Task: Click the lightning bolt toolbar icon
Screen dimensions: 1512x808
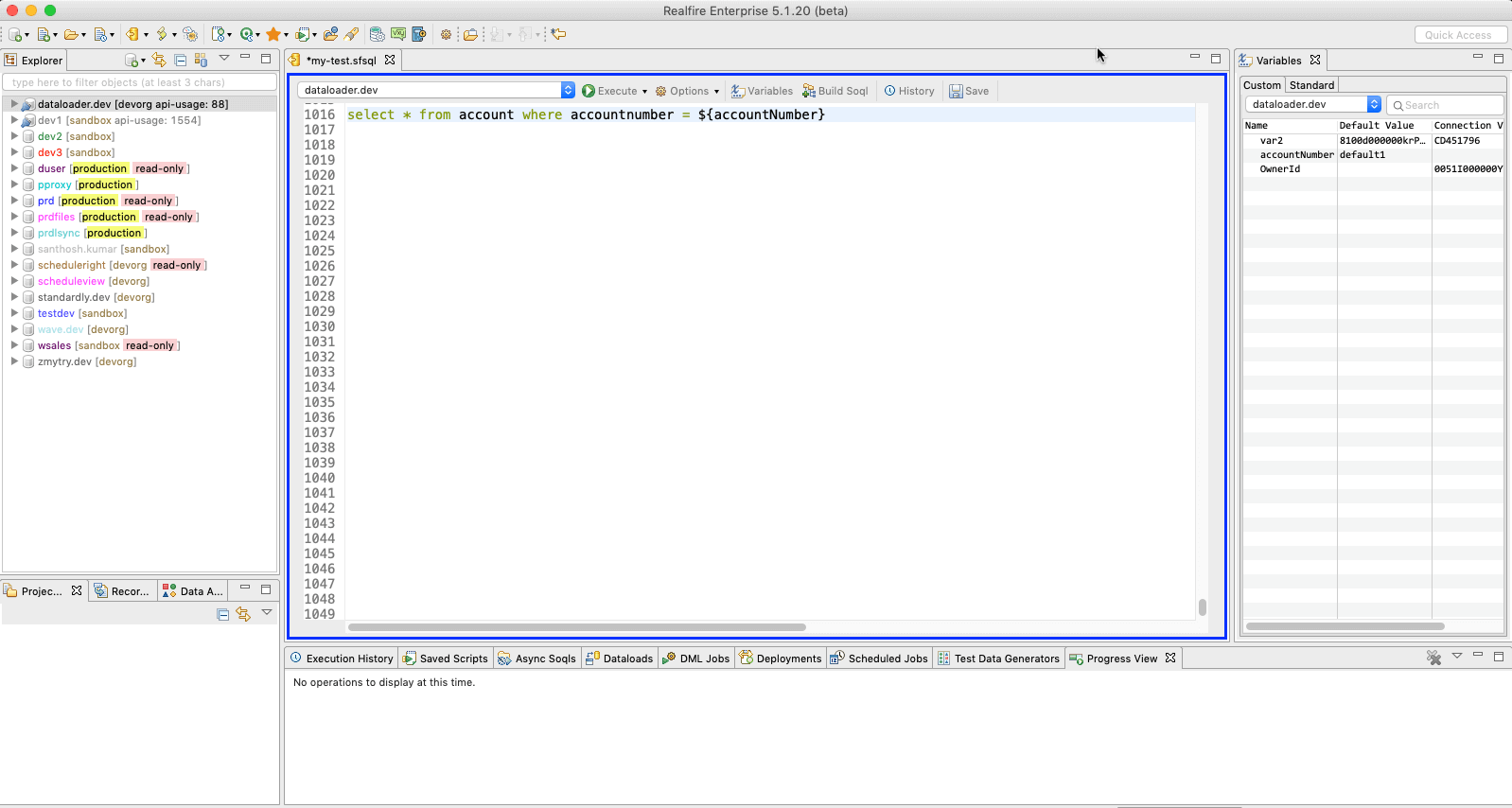Action: (x=162, y=34)
